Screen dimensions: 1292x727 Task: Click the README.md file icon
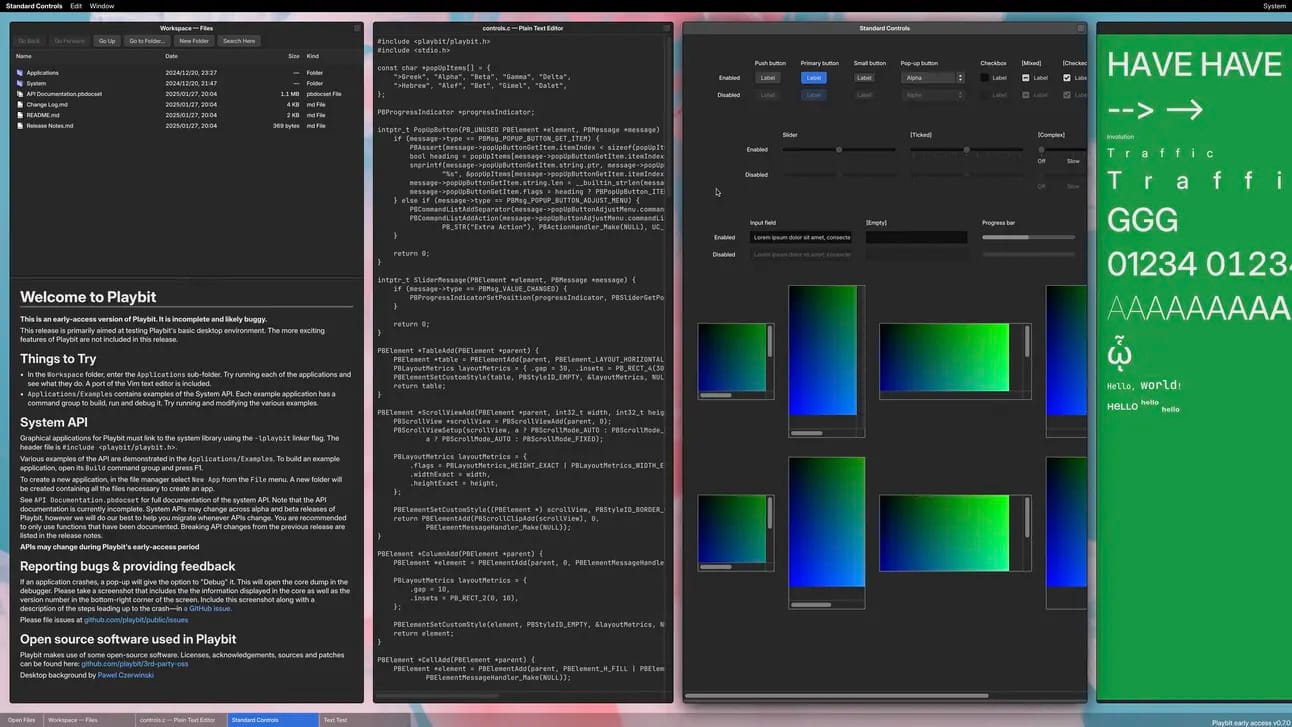[20, 115]
